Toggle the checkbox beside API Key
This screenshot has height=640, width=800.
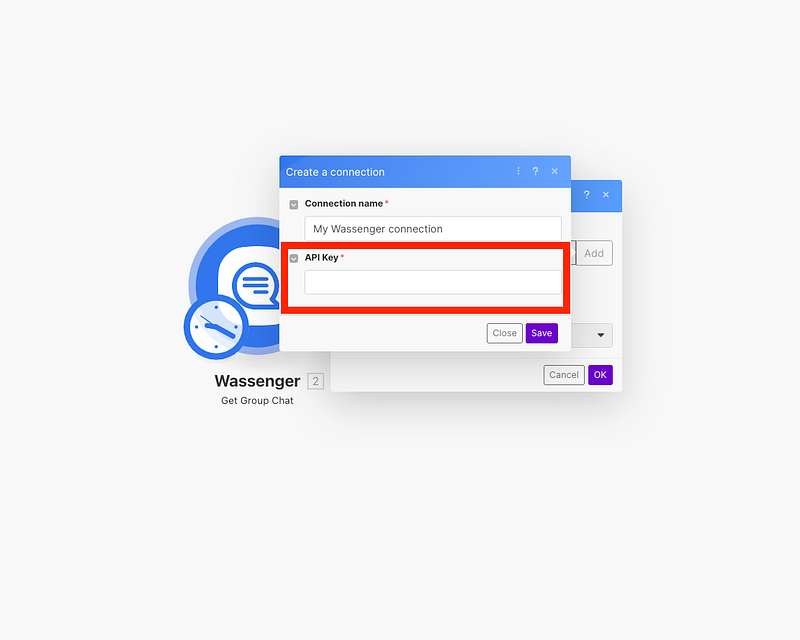coord(294,258)
